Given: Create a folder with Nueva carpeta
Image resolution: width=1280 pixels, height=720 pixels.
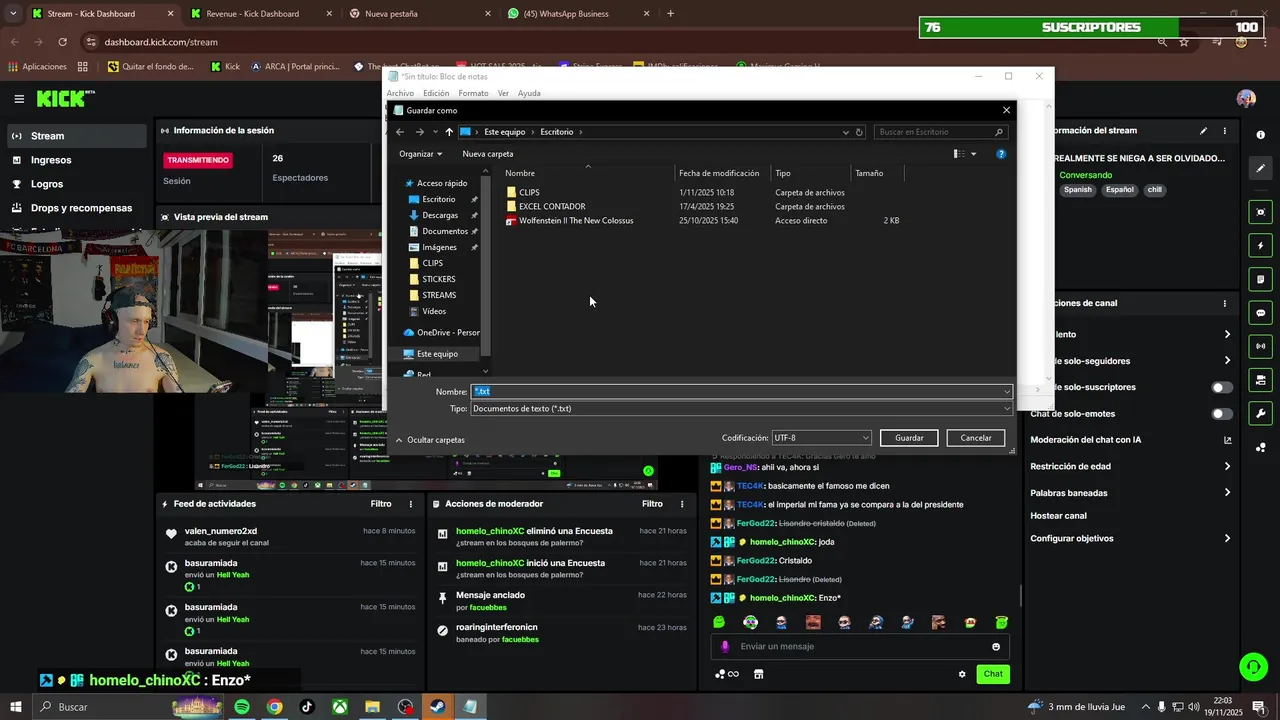Looking at the screenshot, I should tap(488, 154).
